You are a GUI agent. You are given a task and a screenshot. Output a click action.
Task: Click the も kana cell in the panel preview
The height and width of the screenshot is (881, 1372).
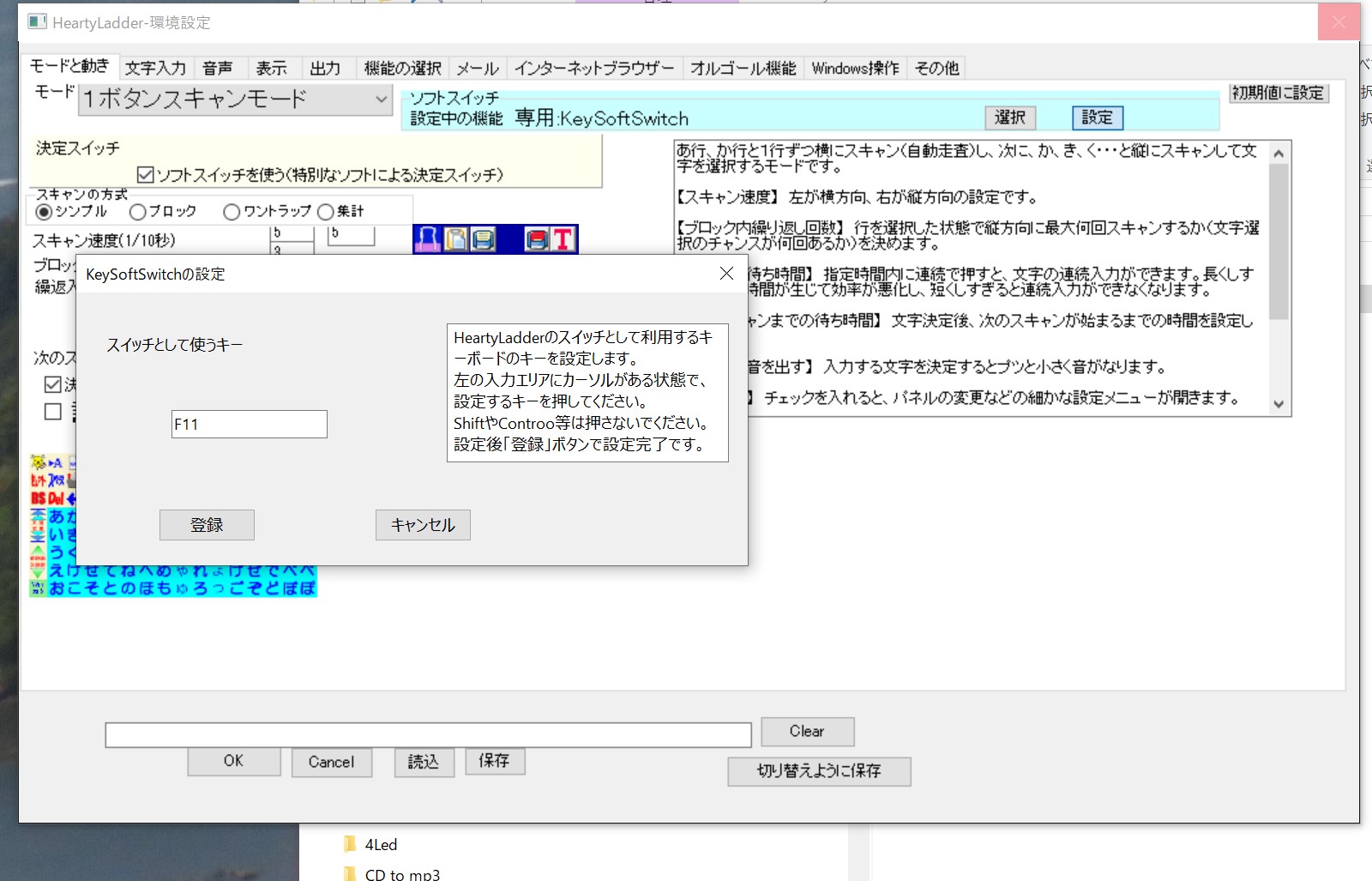click(x=164, y=588)
